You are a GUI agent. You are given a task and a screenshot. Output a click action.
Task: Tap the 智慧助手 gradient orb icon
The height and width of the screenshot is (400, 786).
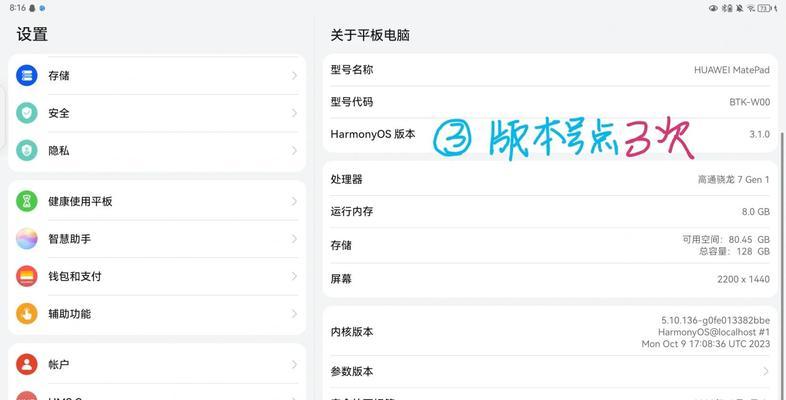pos(27,239)
